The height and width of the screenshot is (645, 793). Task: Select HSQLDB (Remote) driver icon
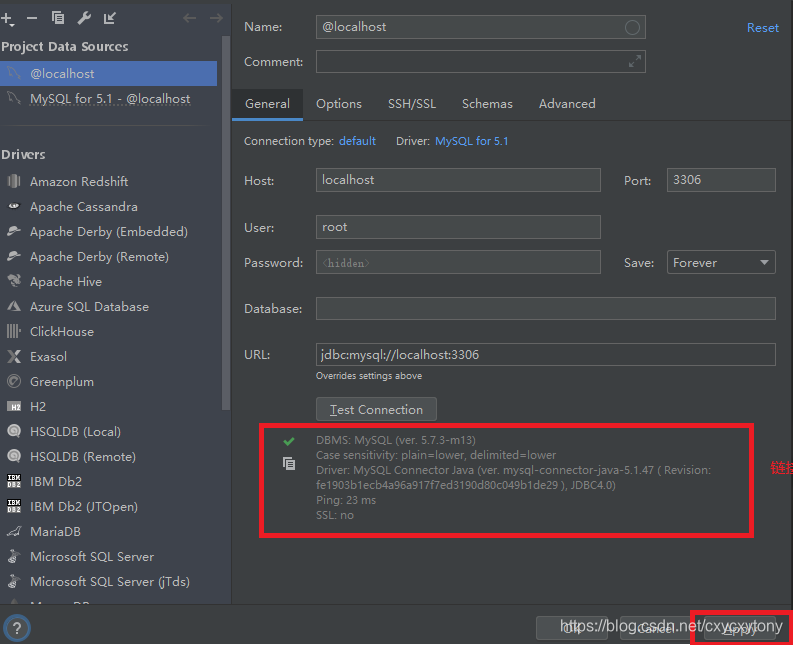coord(14,456)
